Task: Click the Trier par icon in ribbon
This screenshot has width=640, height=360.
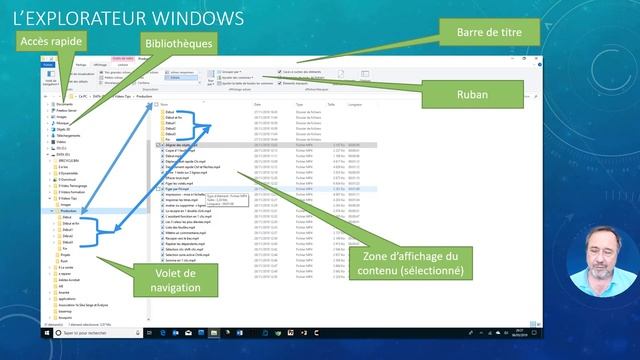Action: click(x=211, y=77)
